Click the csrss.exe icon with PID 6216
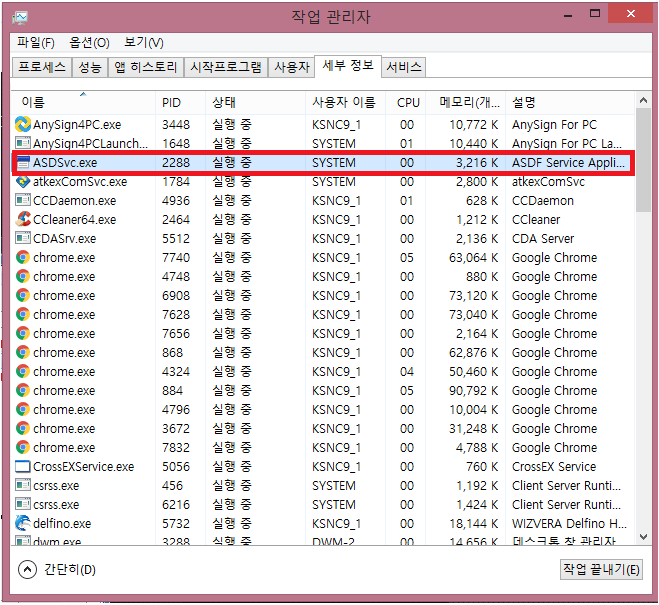Screen dimensions: 659x605 pos(23,504)
